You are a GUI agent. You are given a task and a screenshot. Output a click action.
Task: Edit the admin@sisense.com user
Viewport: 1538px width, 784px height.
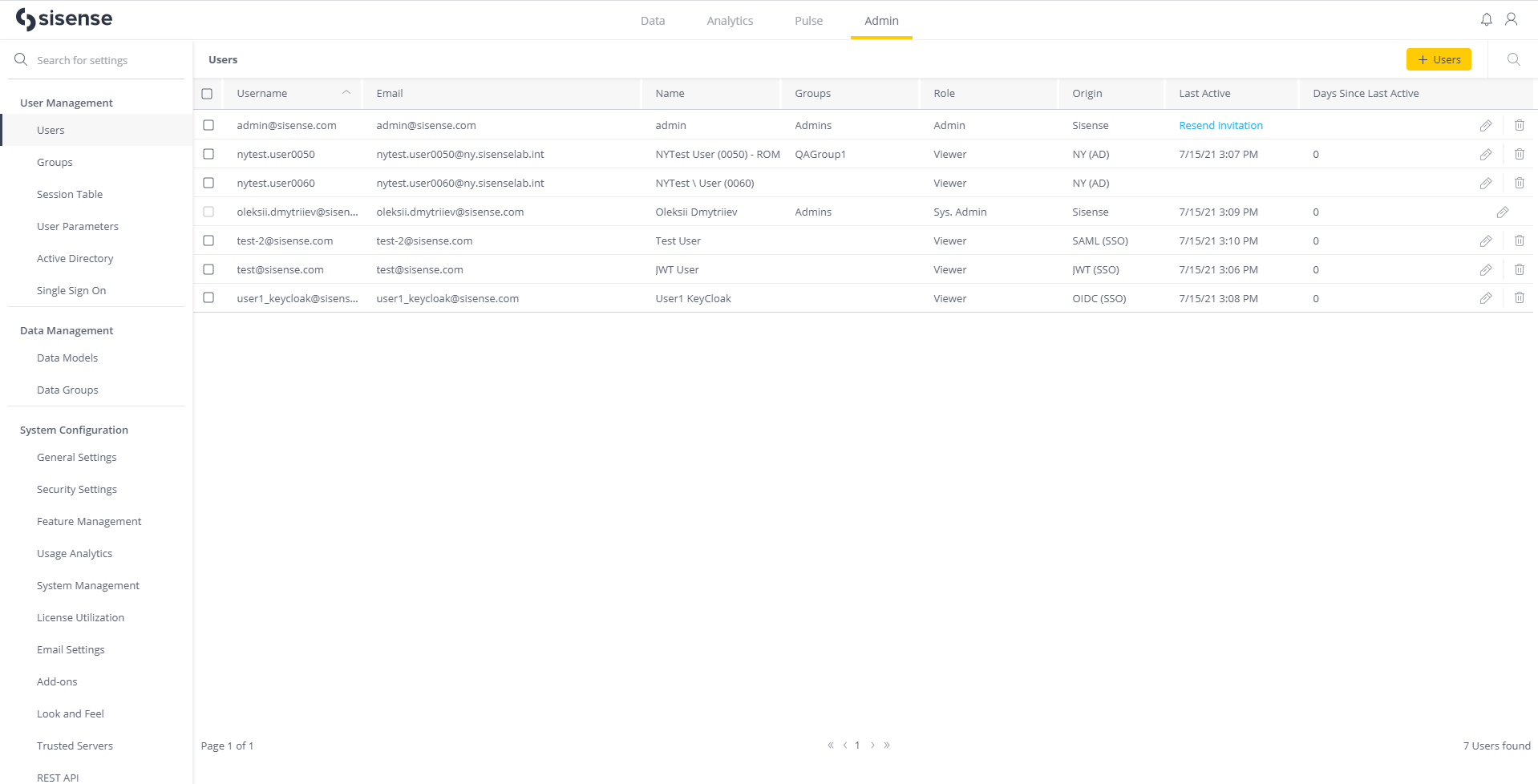click(x=1486, y=125)
